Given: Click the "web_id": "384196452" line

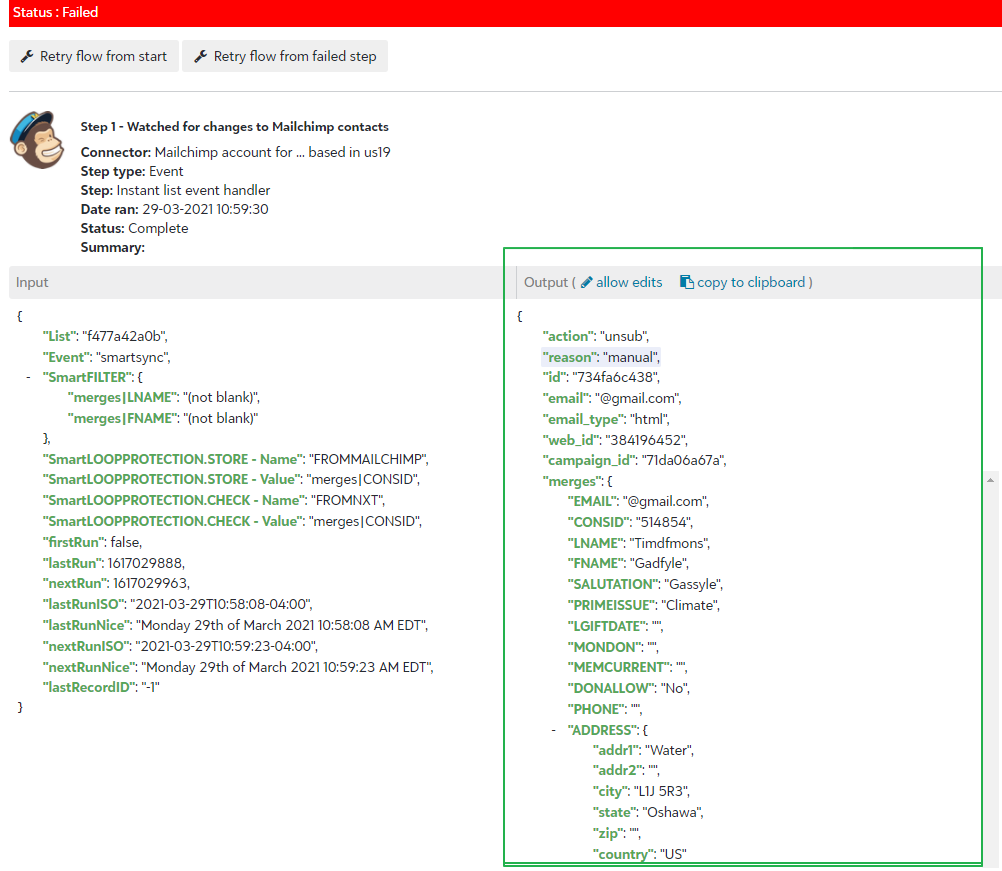Looking at the screenshot, I should pos(615,440).
